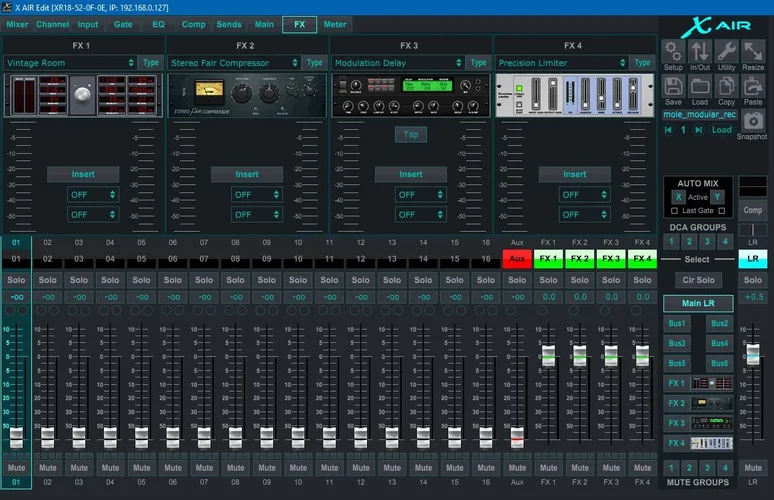Mute channel 05
Viewport: 774px width, 500px height.
click(x=141, y=467)
